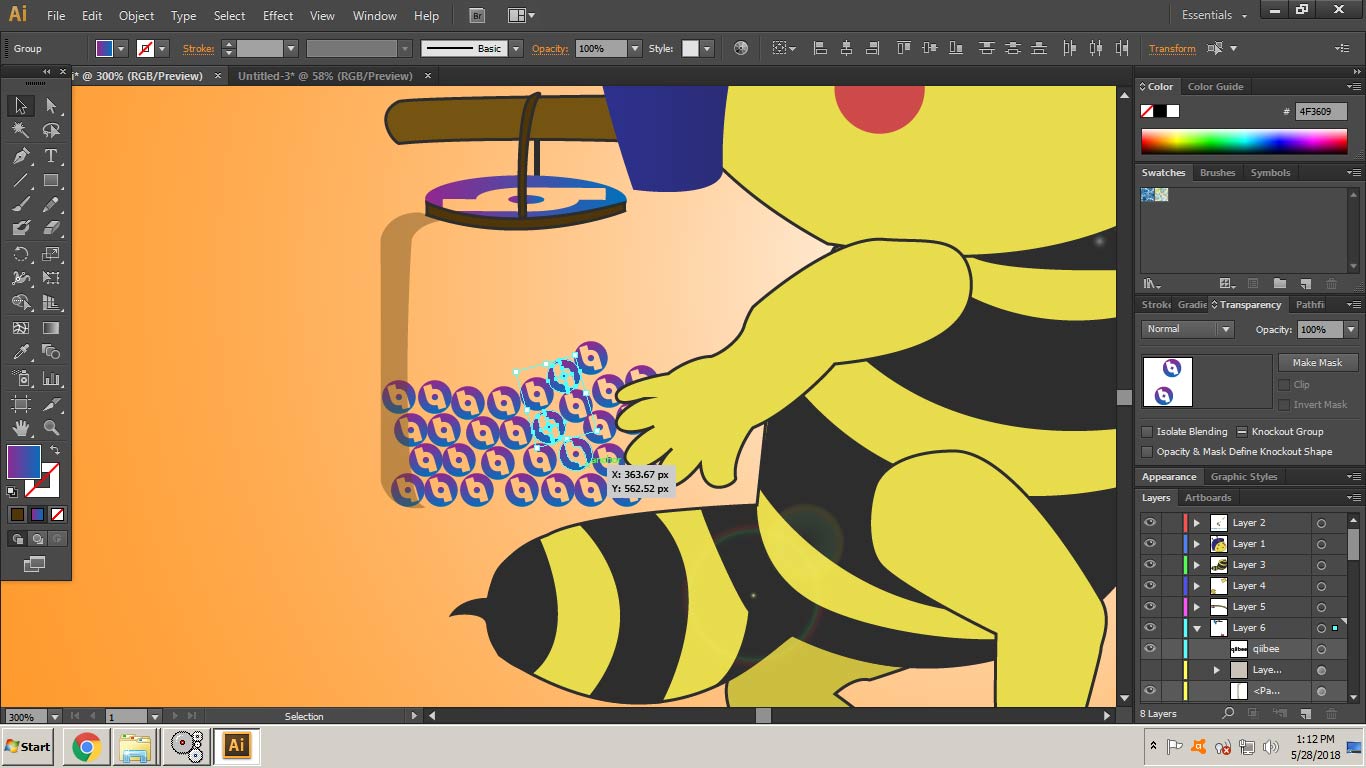Image resolution: width=1366 pixels, height=768 pixels.
Task: Switch to the Untitled-3 document tab
Action: point(325,76)
